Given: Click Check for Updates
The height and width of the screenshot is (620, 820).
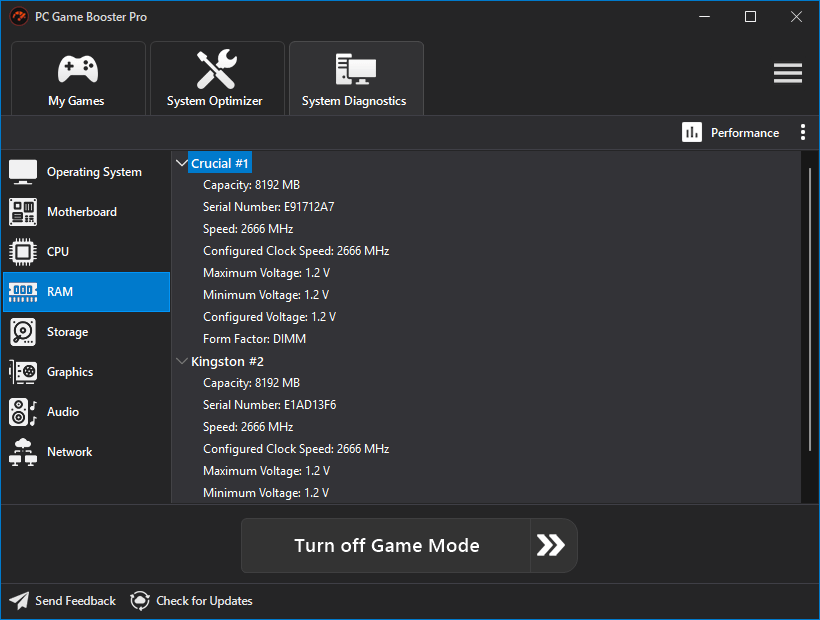Looking at the screenshot, I should click(x=191, y=601).
